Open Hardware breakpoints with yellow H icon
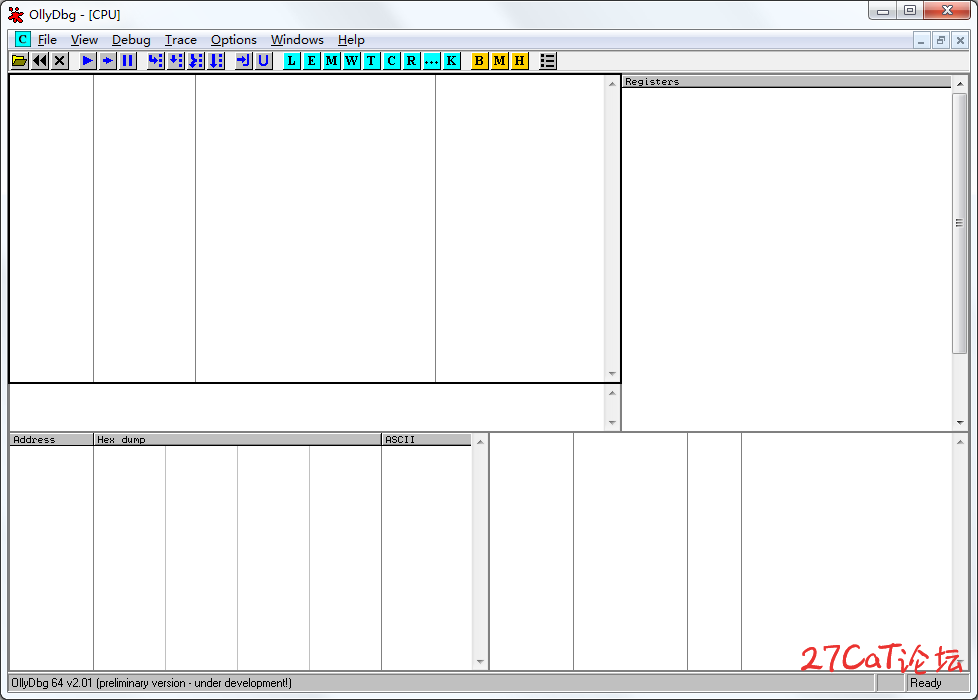Image resolution: width=978 pixels, height=700 pixels. pyautogui.click(x=519, y=61)
